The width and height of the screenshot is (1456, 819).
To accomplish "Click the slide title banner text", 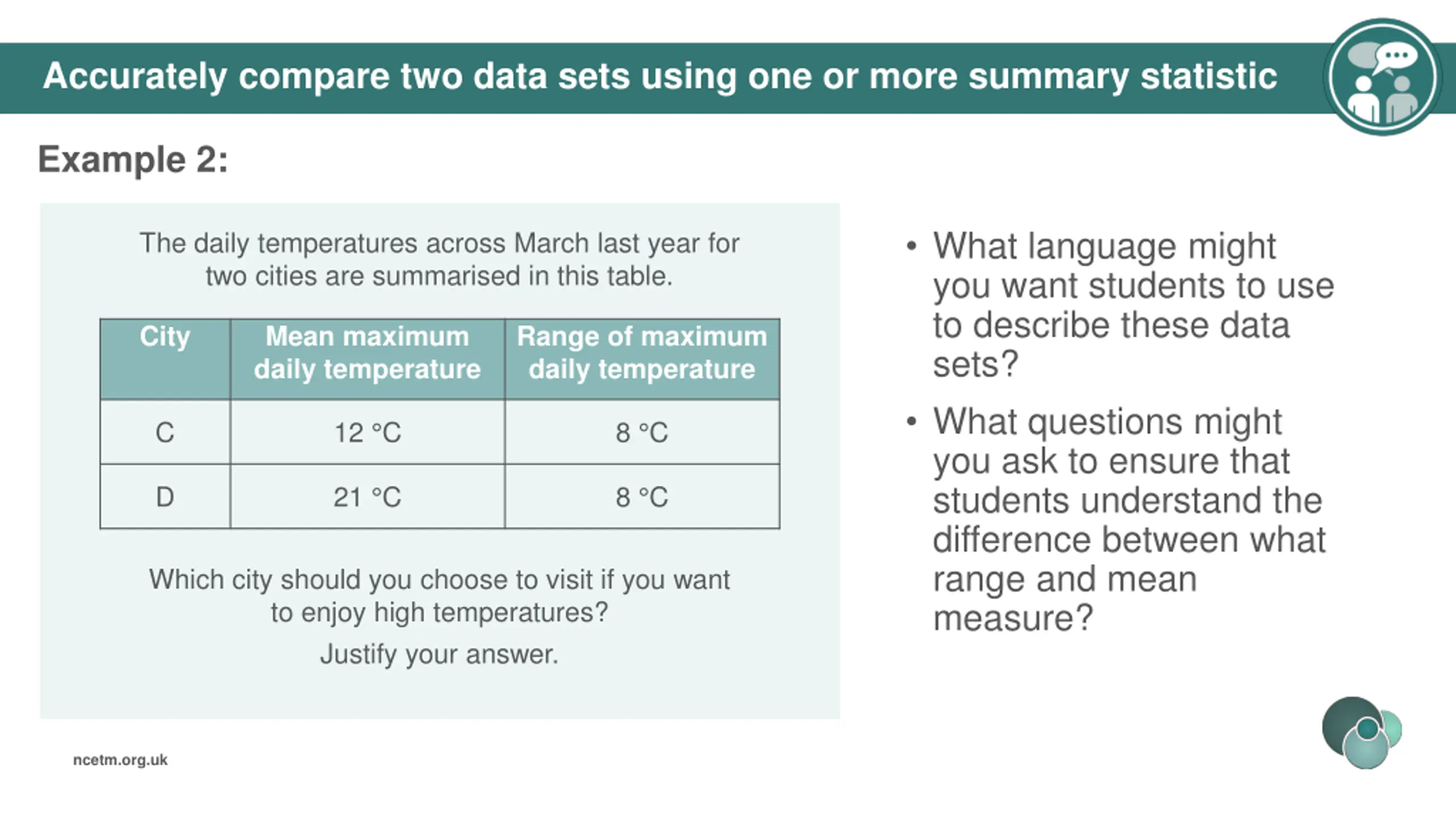I will tap(660, 76).
